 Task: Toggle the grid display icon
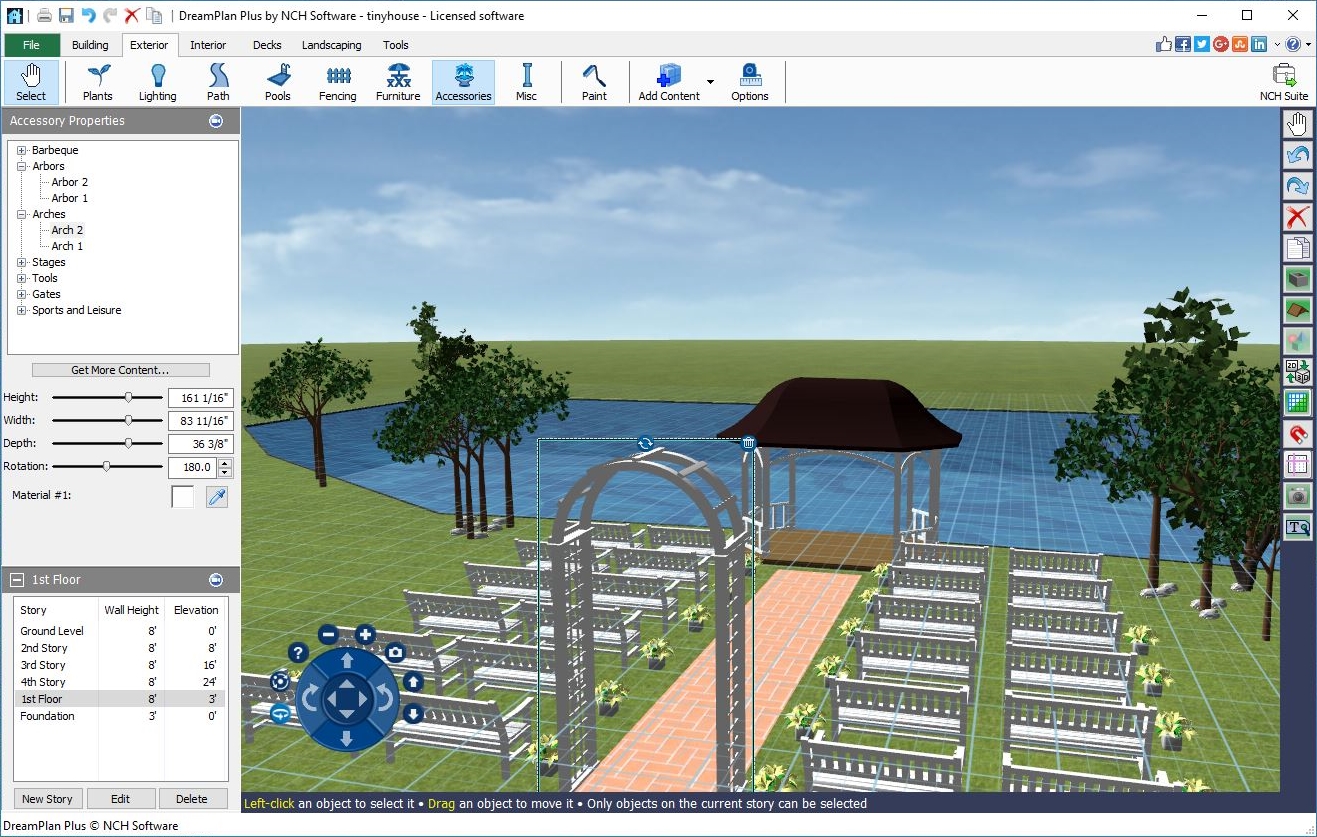click(x=1297, y=403)
